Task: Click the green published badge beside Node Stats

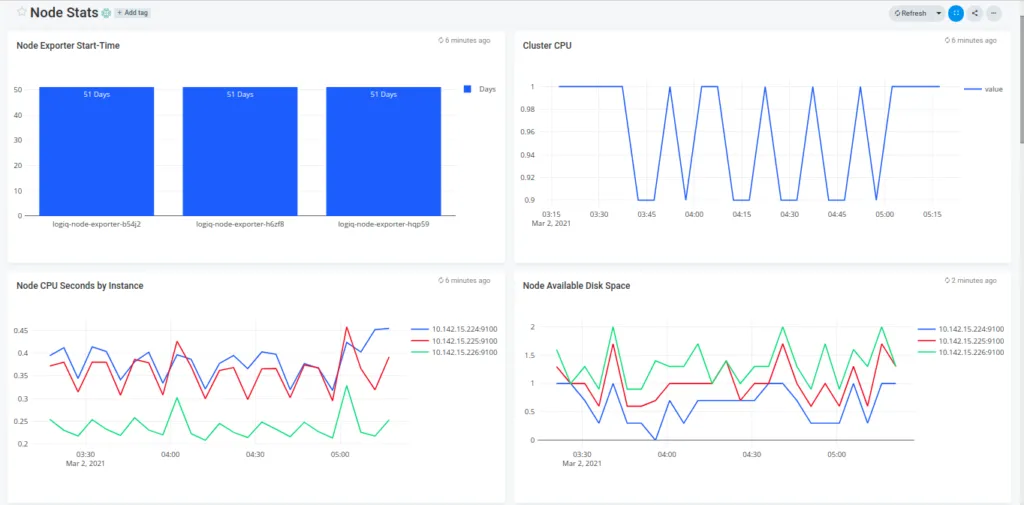Action: (x=106, y=13)
